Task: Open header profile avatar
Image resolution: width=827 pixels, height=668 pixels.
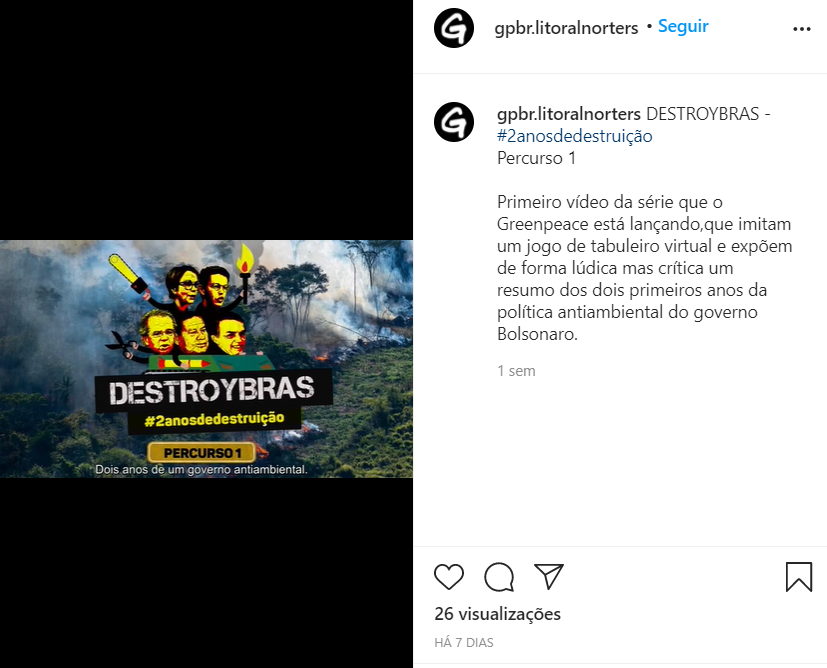Action: click(454, 28)
